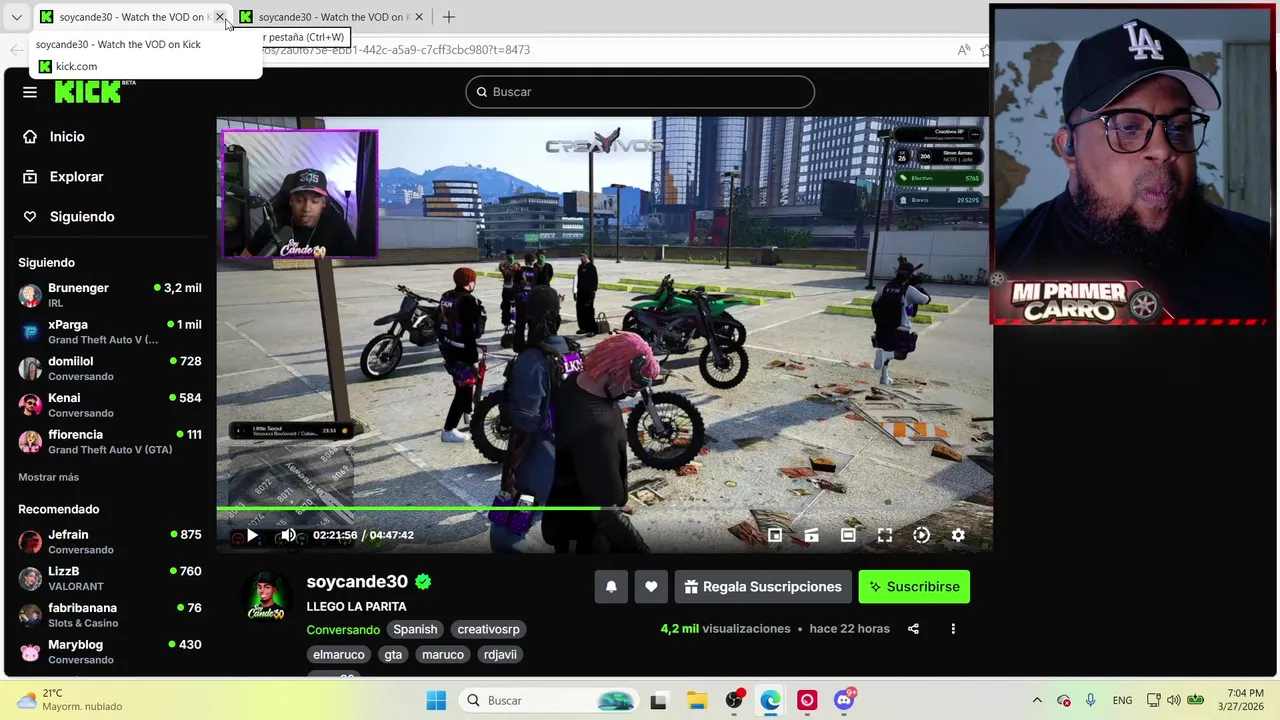Open fabribanana's Slots & Casino stream
The width and height of the screenshot is (1280, 720).
click(110, 615)
